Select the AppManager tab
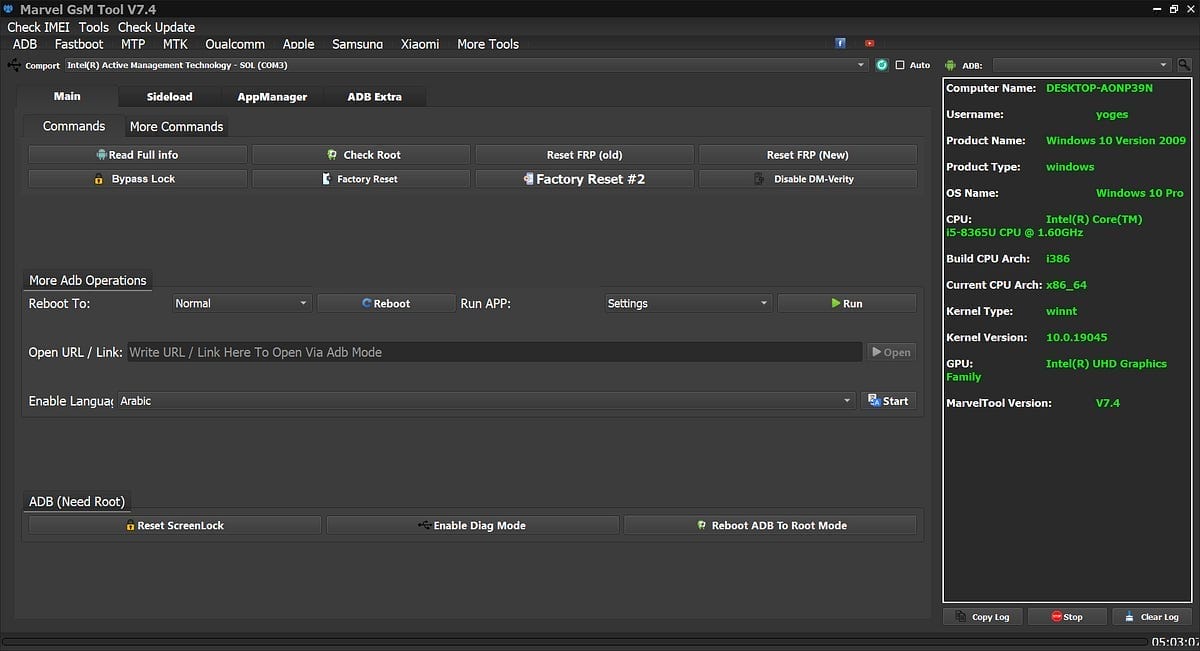Viewport: 1200px width, 651px height. pos(272,97)
